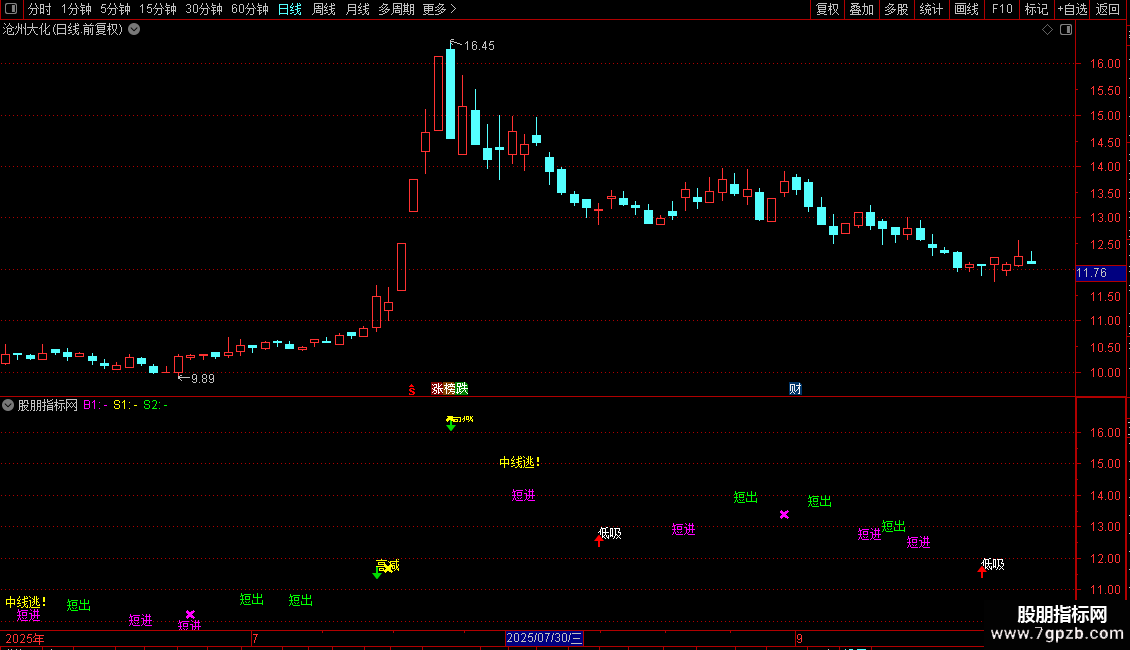
Task: Expand the 更多 periods menu
Action: click(x=439, y=9)
